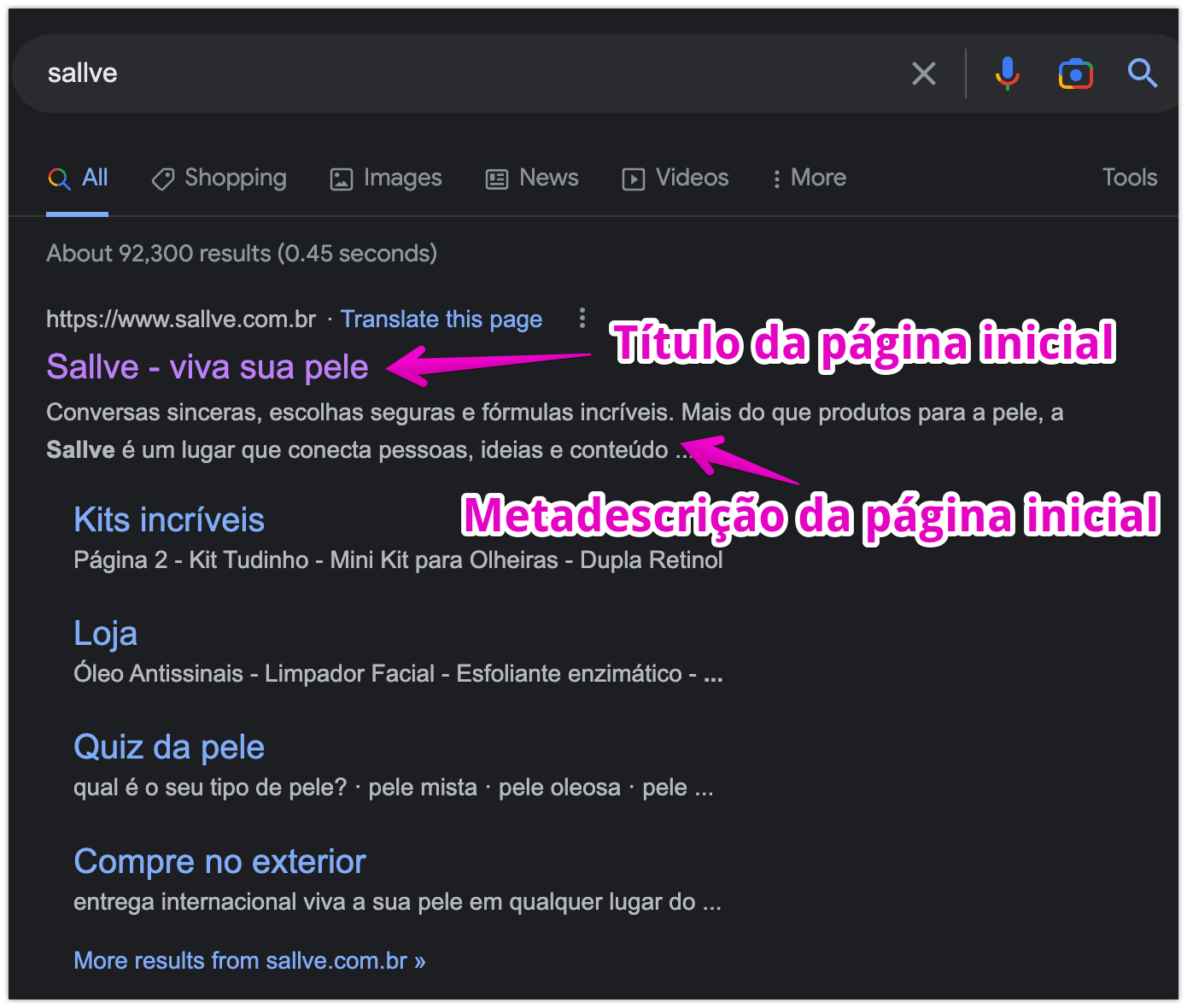This screenshot has height=1008, width=1187.
Task: Open the 'Loja' sitelink
Action: point(105,633)
